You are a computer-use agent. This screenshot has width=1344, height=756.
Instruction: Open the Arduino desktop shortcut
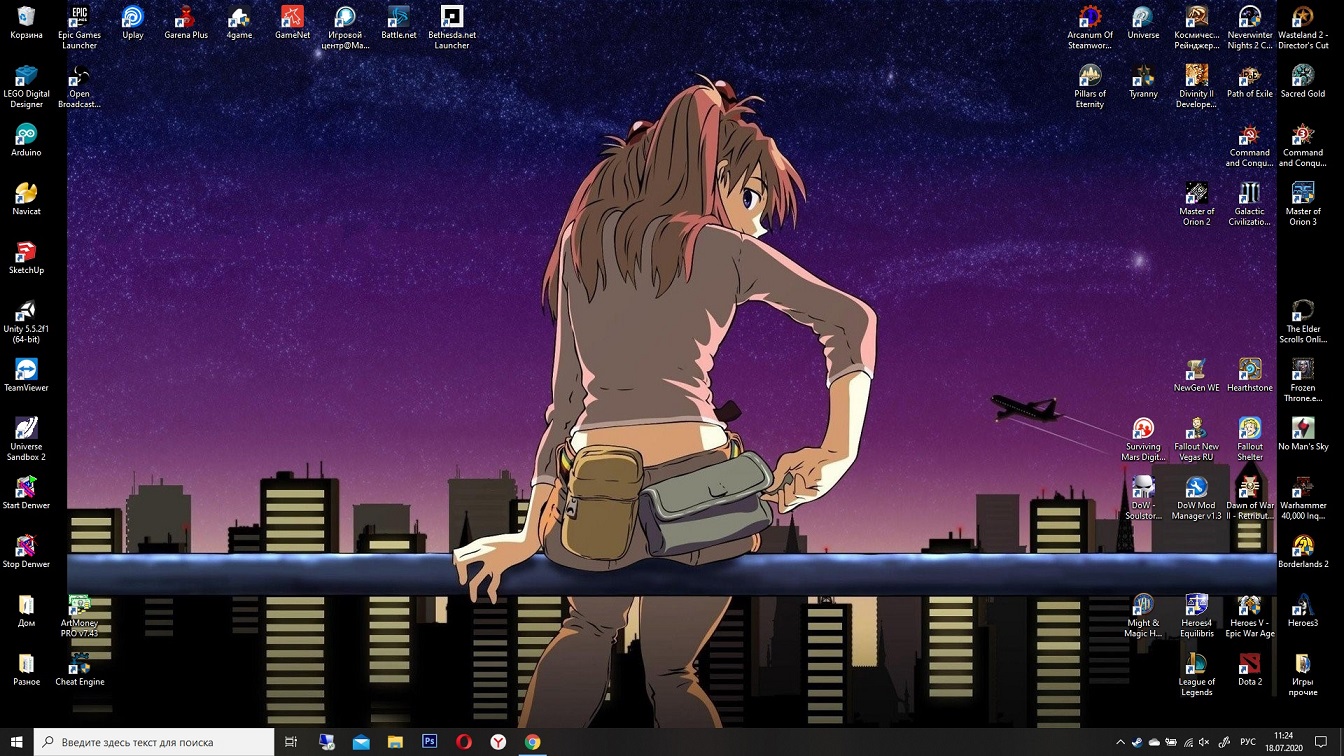click(26, 141)
